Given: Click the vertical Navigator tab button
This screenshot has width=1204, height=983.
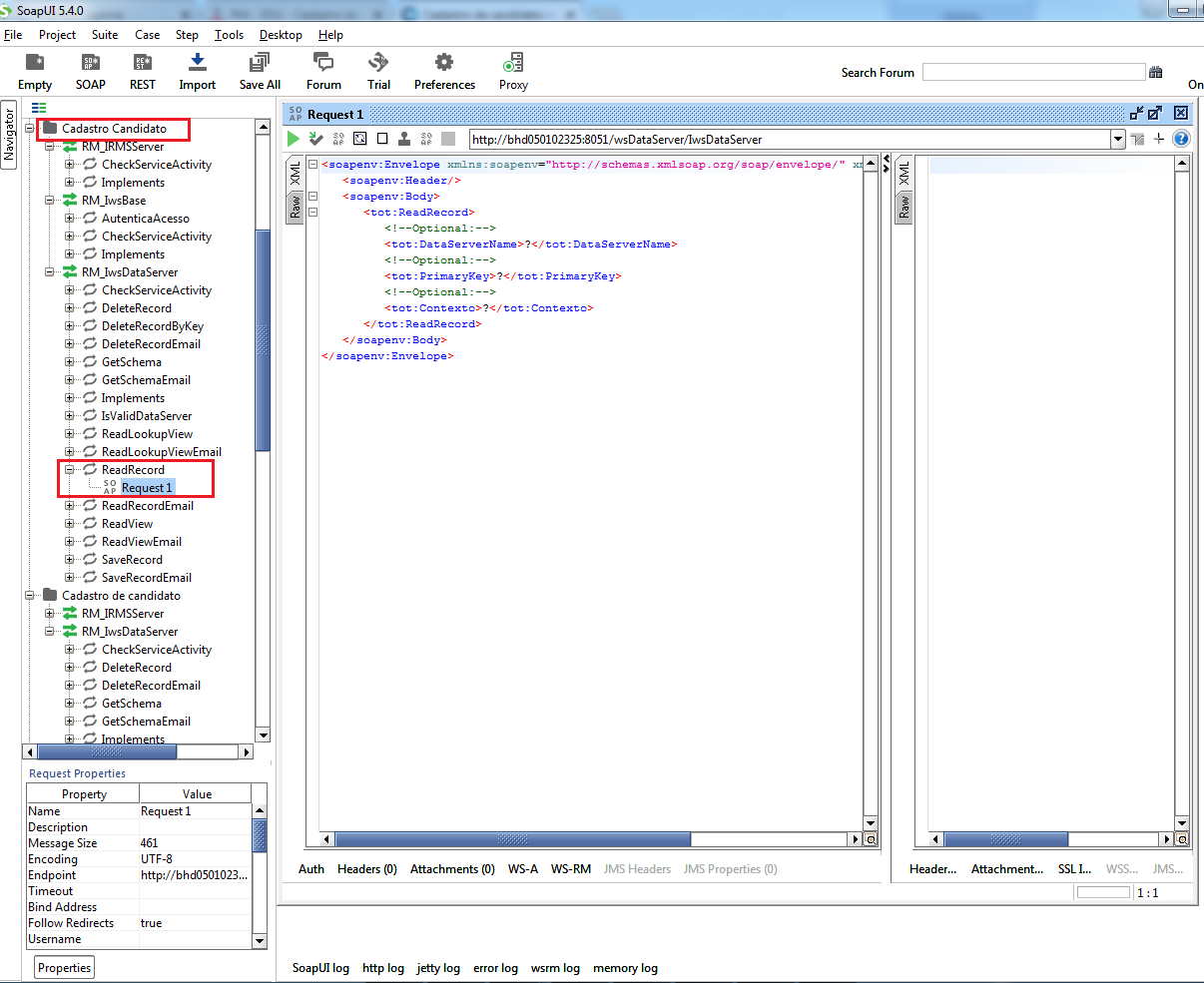Looking at the screenshot, I should click(9, 135).
